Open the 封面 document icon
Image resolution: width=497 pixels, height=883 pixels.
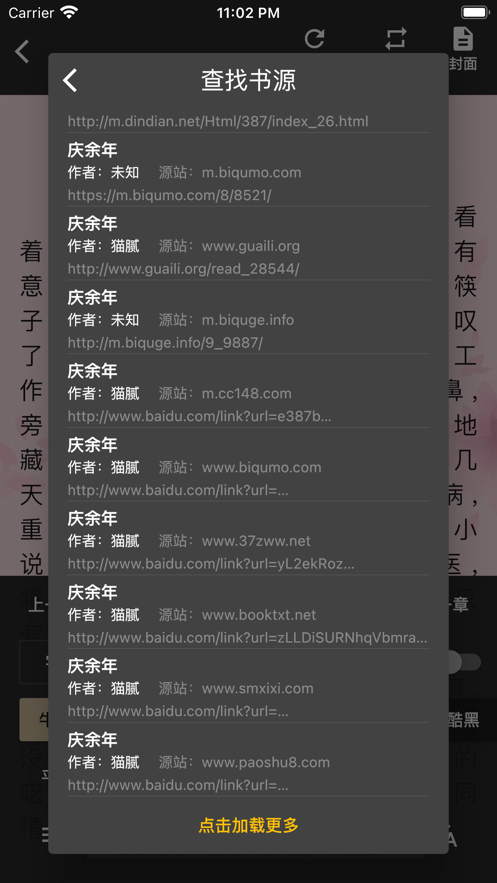click(463, 39)
